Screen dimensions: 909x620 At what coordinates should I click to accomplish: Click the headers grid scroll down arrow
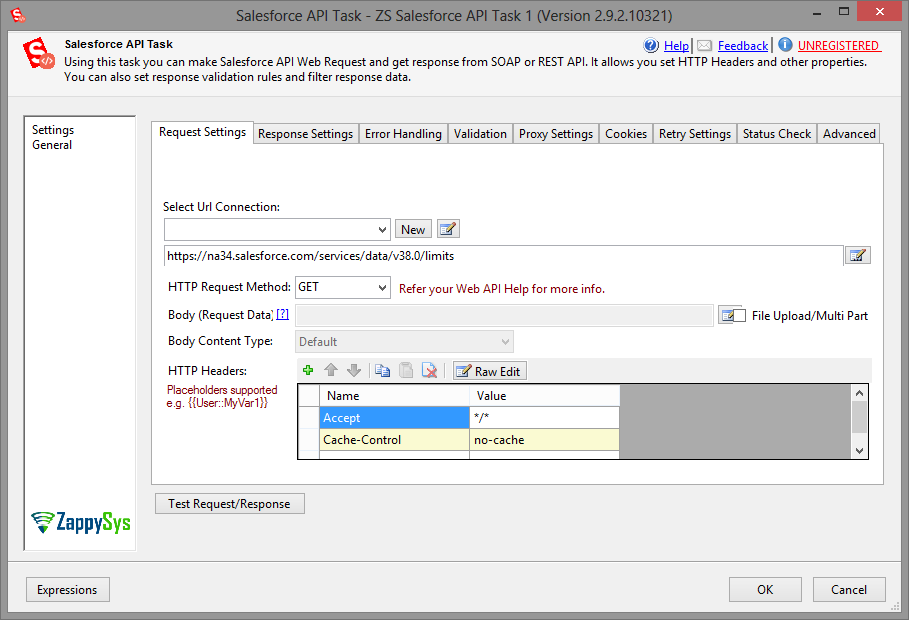(x=859, y=451)
